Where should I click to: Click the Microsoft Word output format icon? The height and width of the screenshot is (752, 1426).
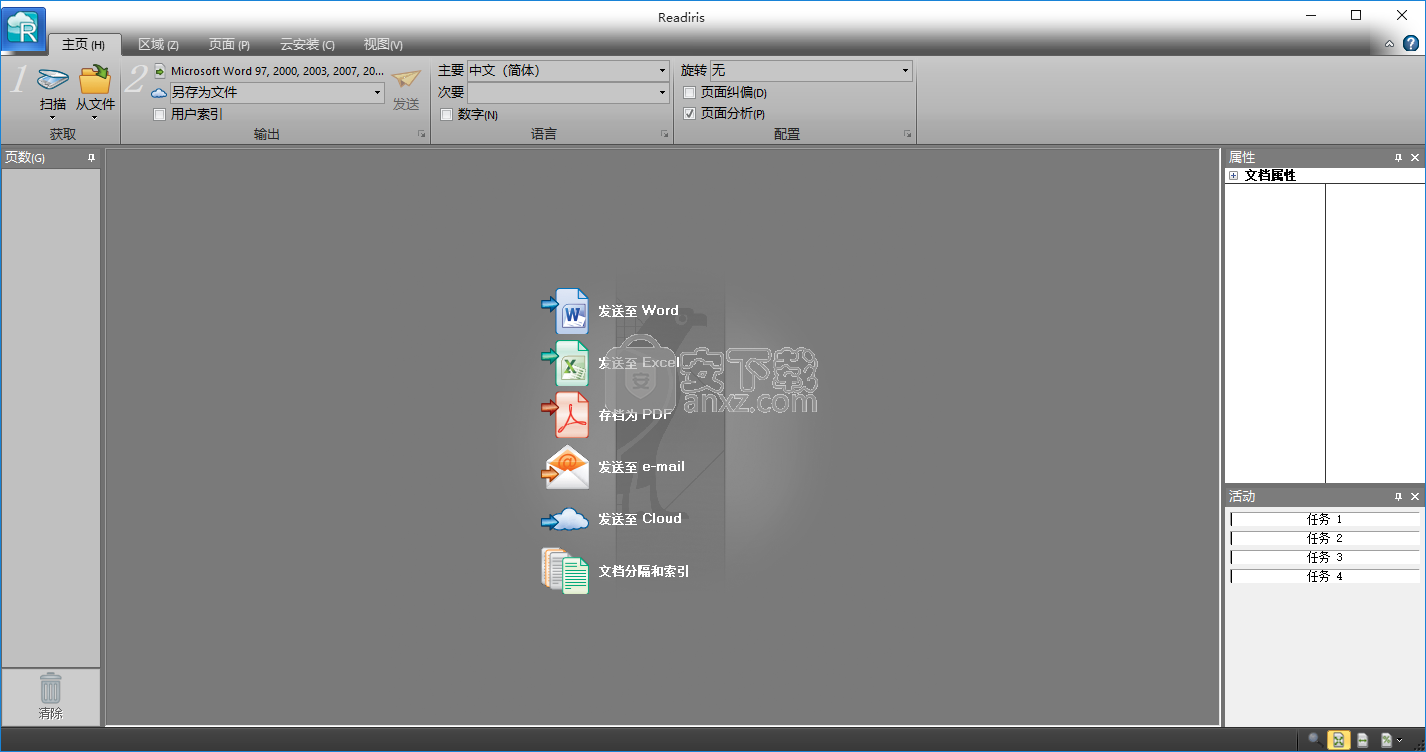(x=160, y=71)
